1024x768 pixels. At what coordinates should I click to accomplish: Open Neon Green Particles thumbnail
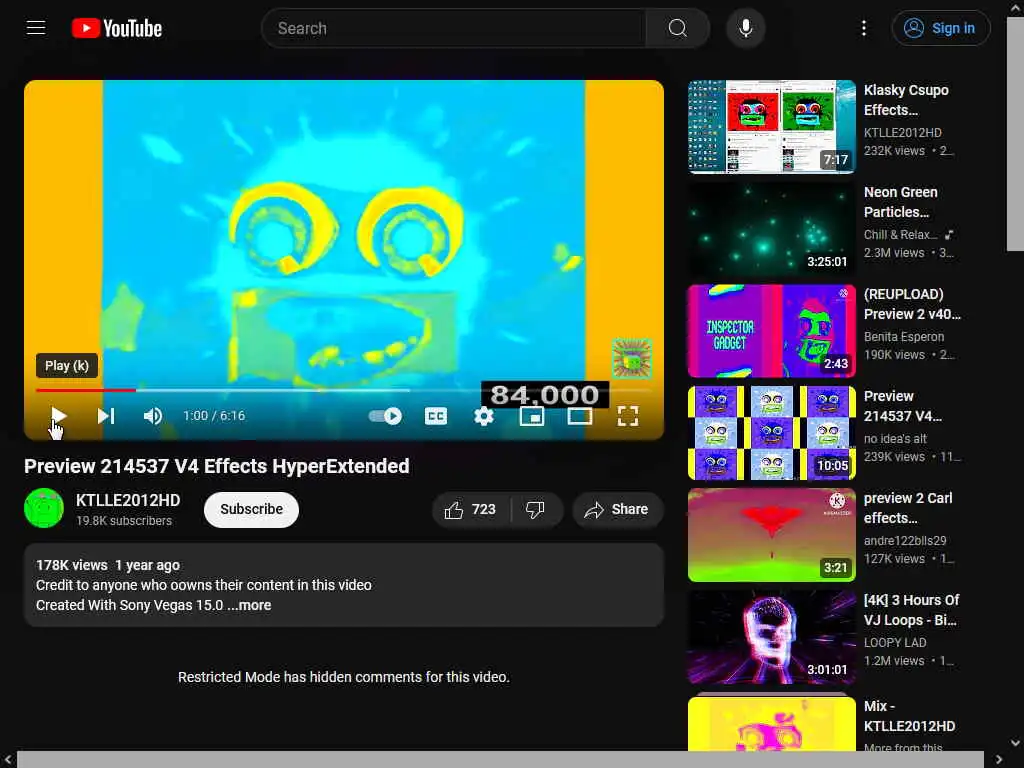(x=771, y=229)
